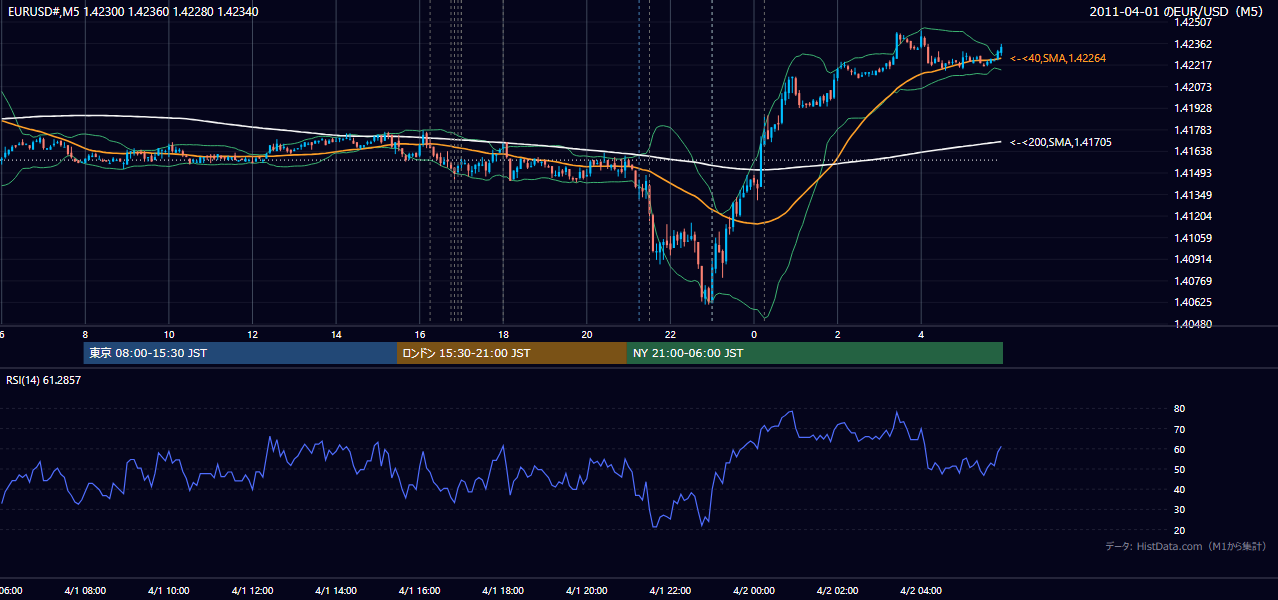Screen dimensions: 1278x600
Task: Click hour label 10 under price chart
Action: pyautogui.click(x=169, y=335)
